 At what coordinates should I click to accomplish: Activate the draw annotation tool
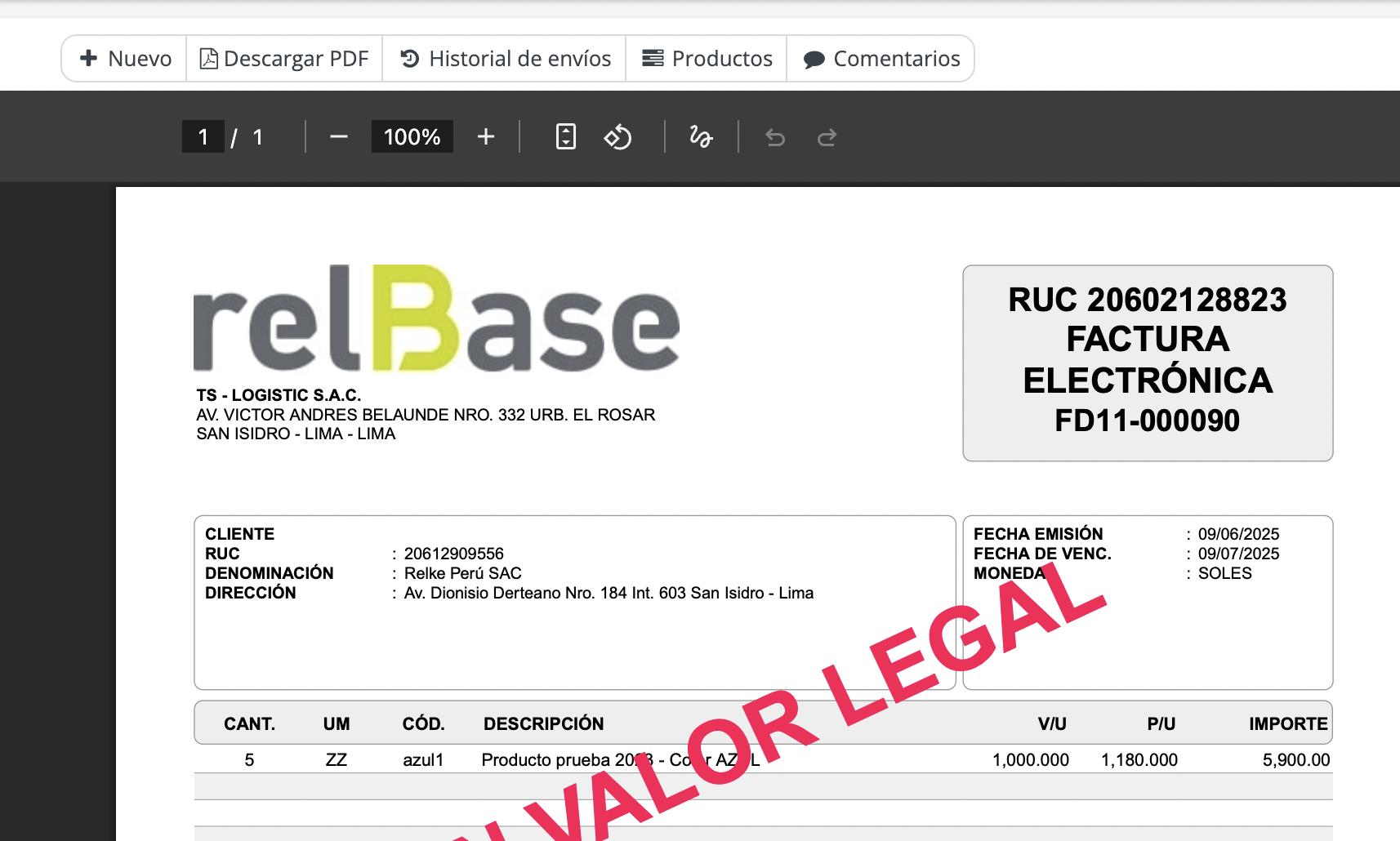701,136
